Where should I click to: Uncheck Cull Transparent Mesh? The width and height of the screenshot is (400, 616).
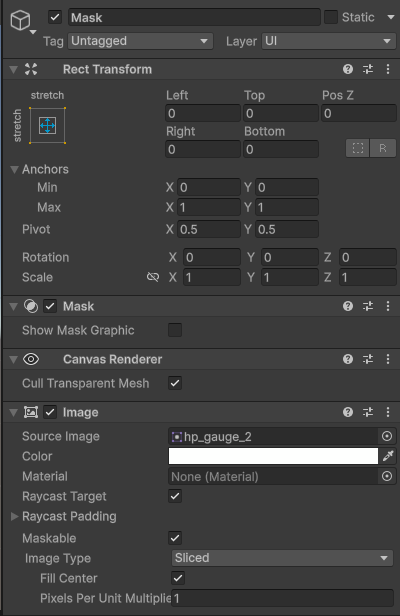(175, 383)
